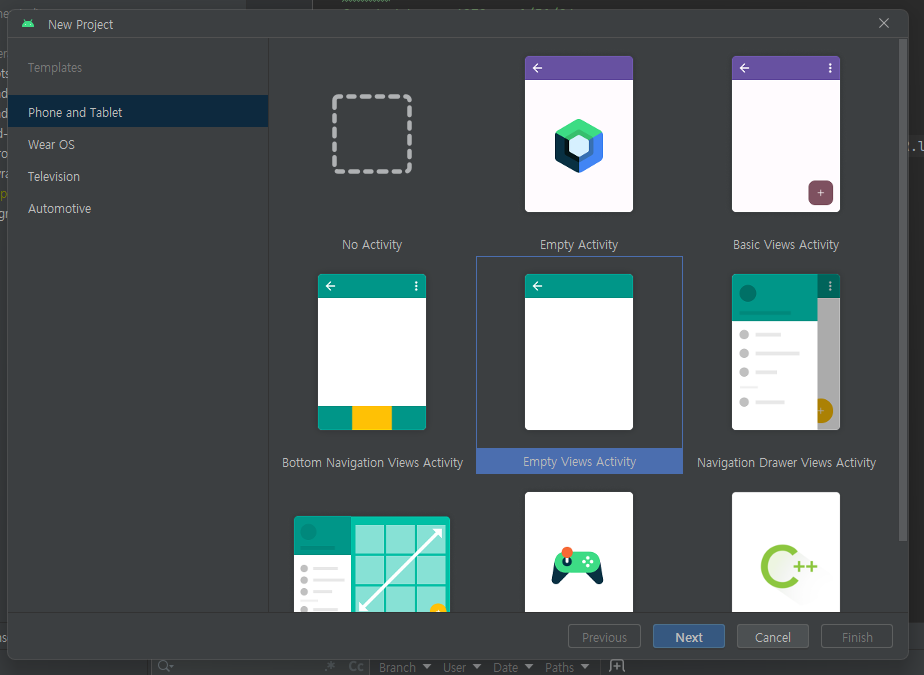Click the template list vertical scrollbar
The height and width of the screenshot is (675, 924).
pos(903,289)
